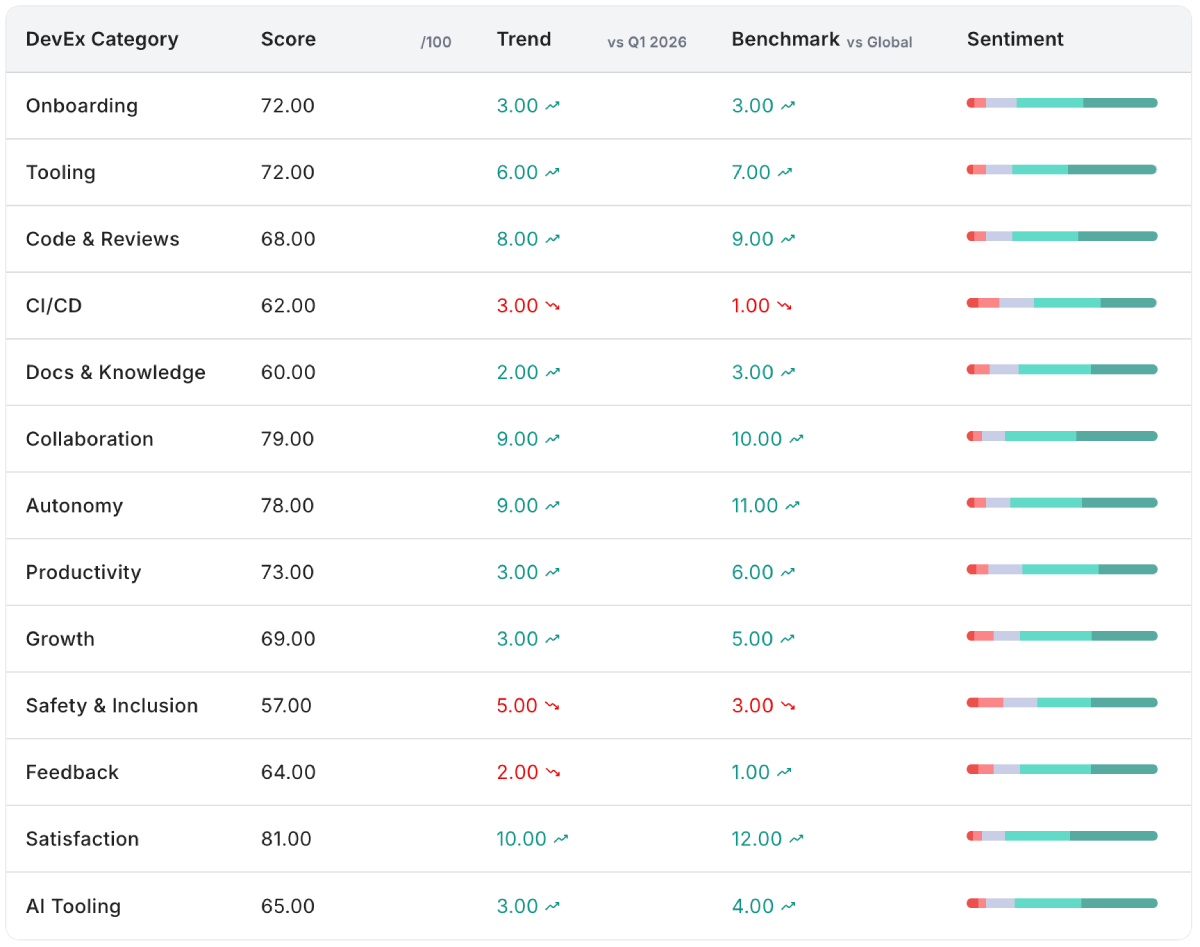The image size is (1200, 947).
Task: Click the CI/CD score 62.00
Action: click(288, 306)
